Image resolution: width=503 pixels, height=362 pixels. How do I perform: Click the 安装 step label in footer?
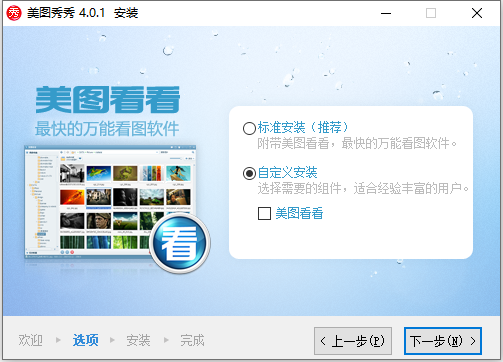pyautogui.click(x=138, y=340)
